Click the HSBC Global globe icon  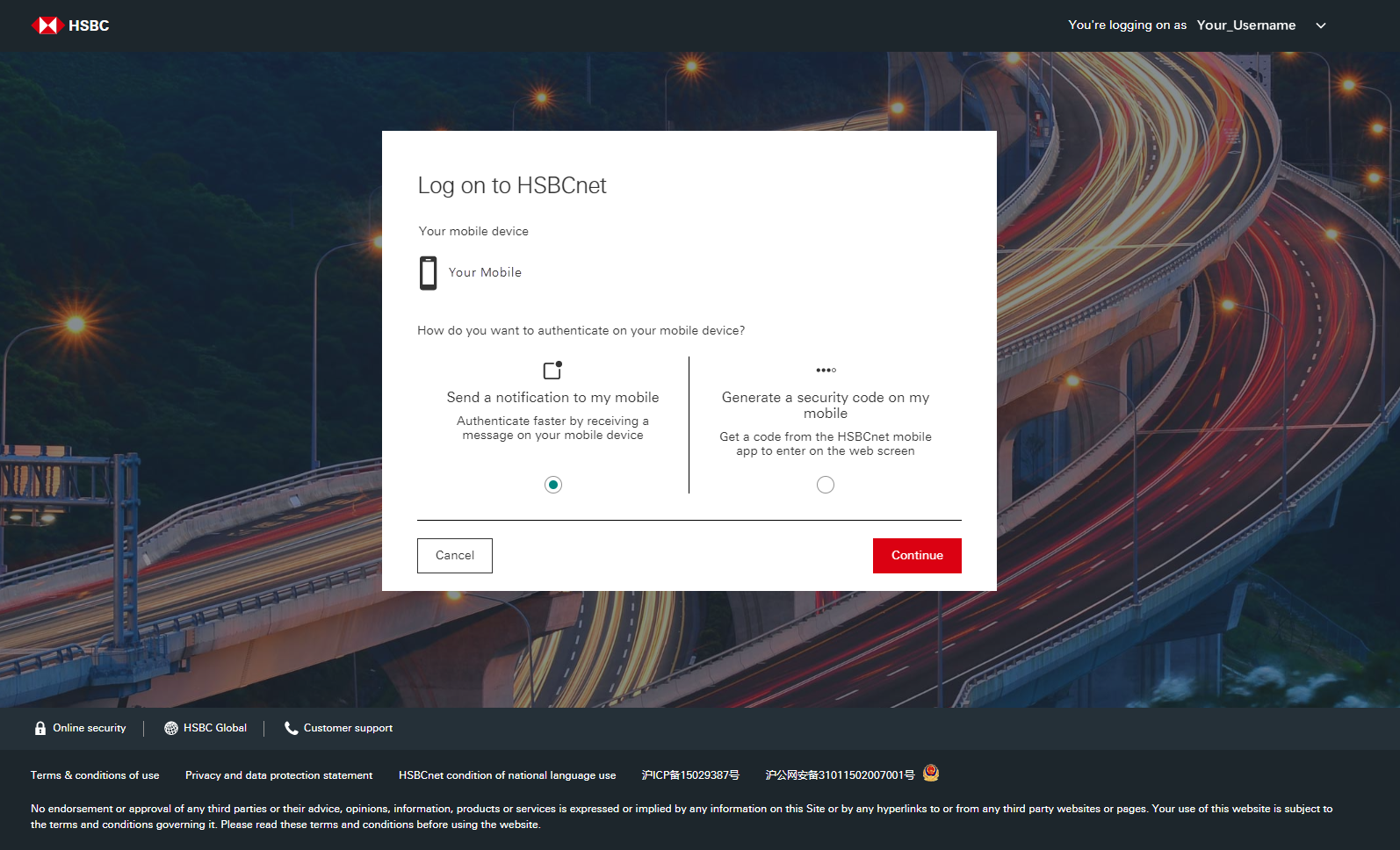point(171,728)
